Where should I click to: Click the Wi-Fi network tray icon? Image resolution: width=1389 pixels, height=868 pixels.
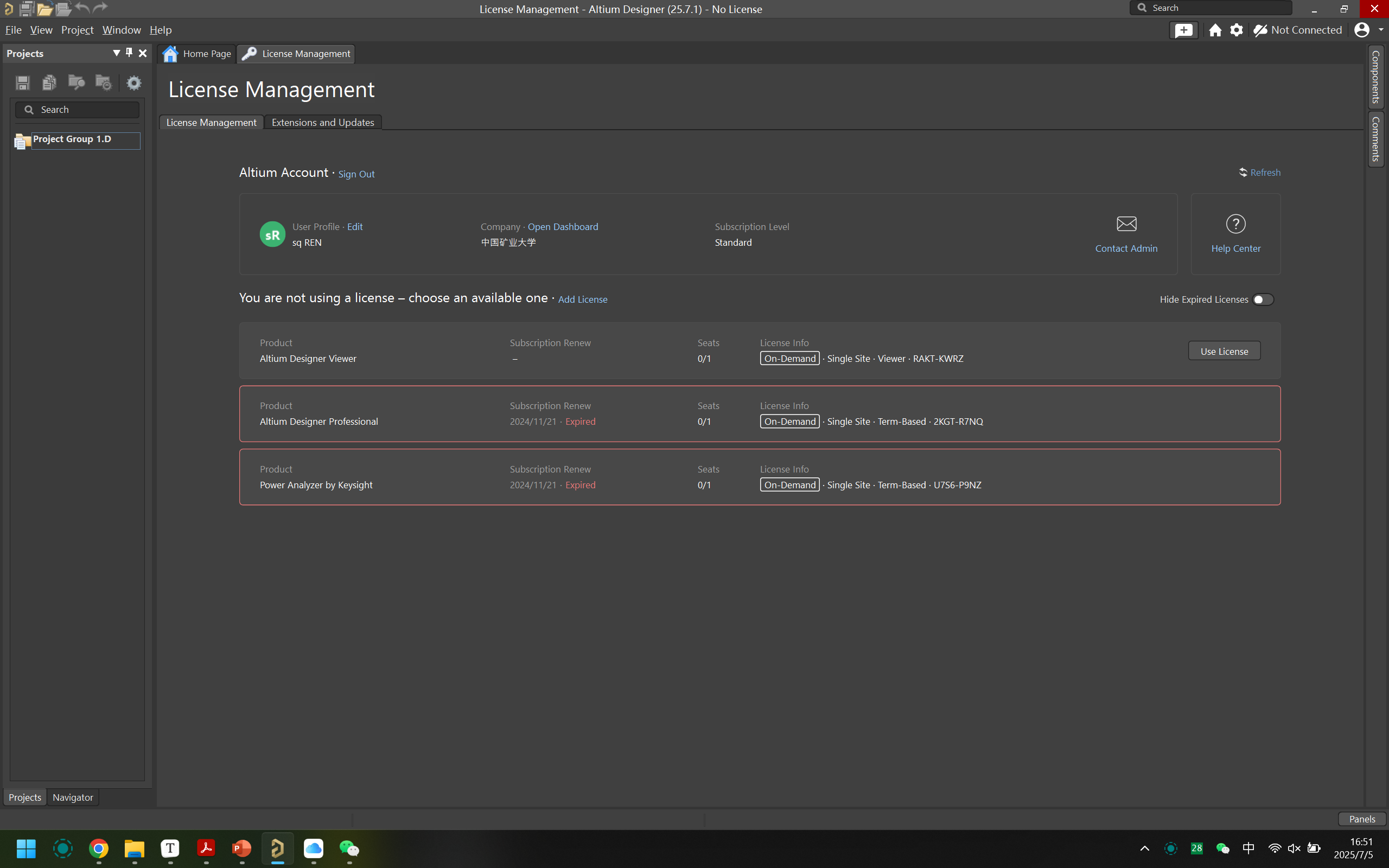[1274, 848]
